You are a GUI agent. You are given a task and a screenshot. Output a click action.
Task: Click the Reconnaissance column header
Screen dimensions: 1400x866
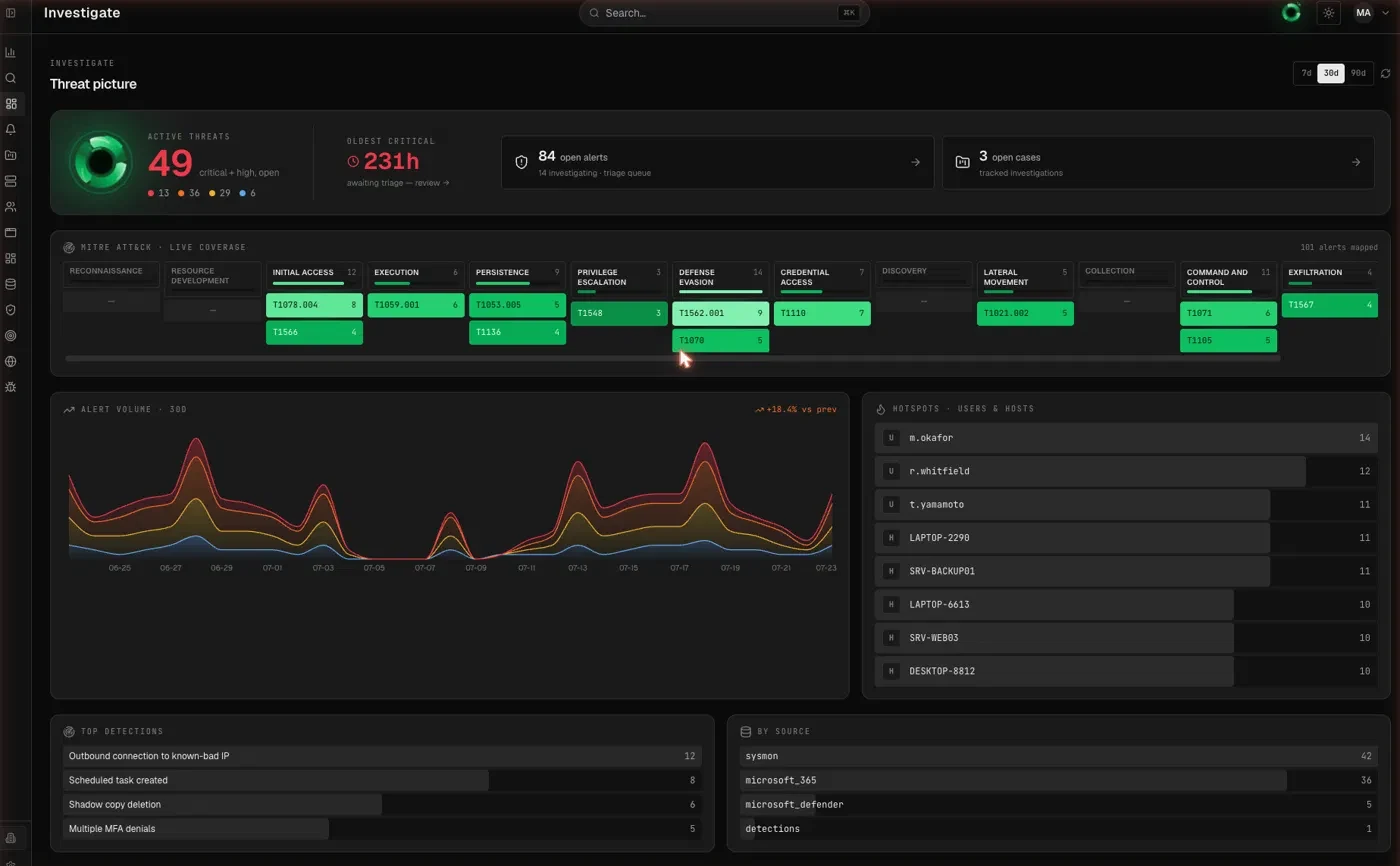[x=111, y=273]
